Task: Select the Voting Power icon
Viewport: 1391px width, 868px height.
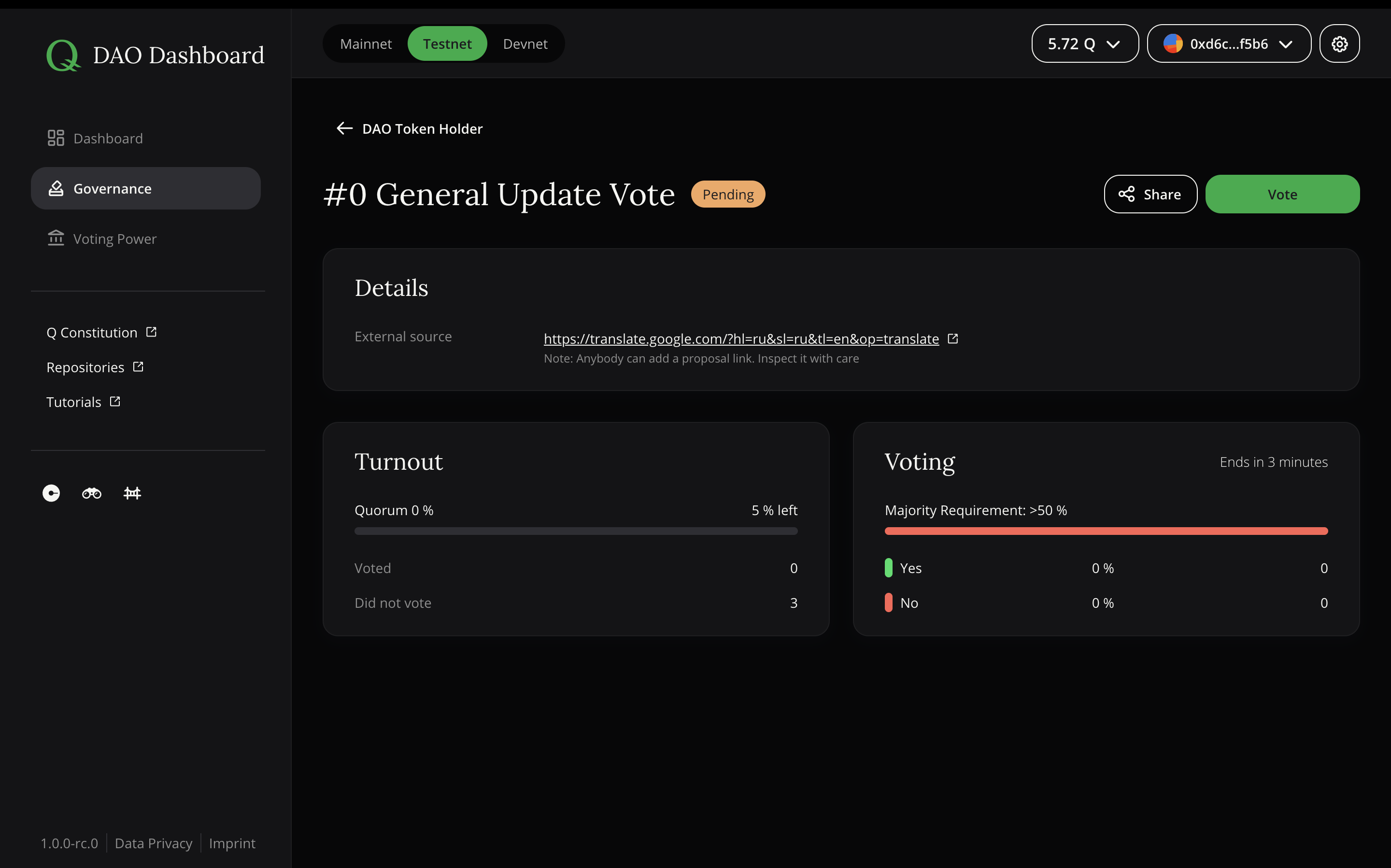Action: point(55,238)
